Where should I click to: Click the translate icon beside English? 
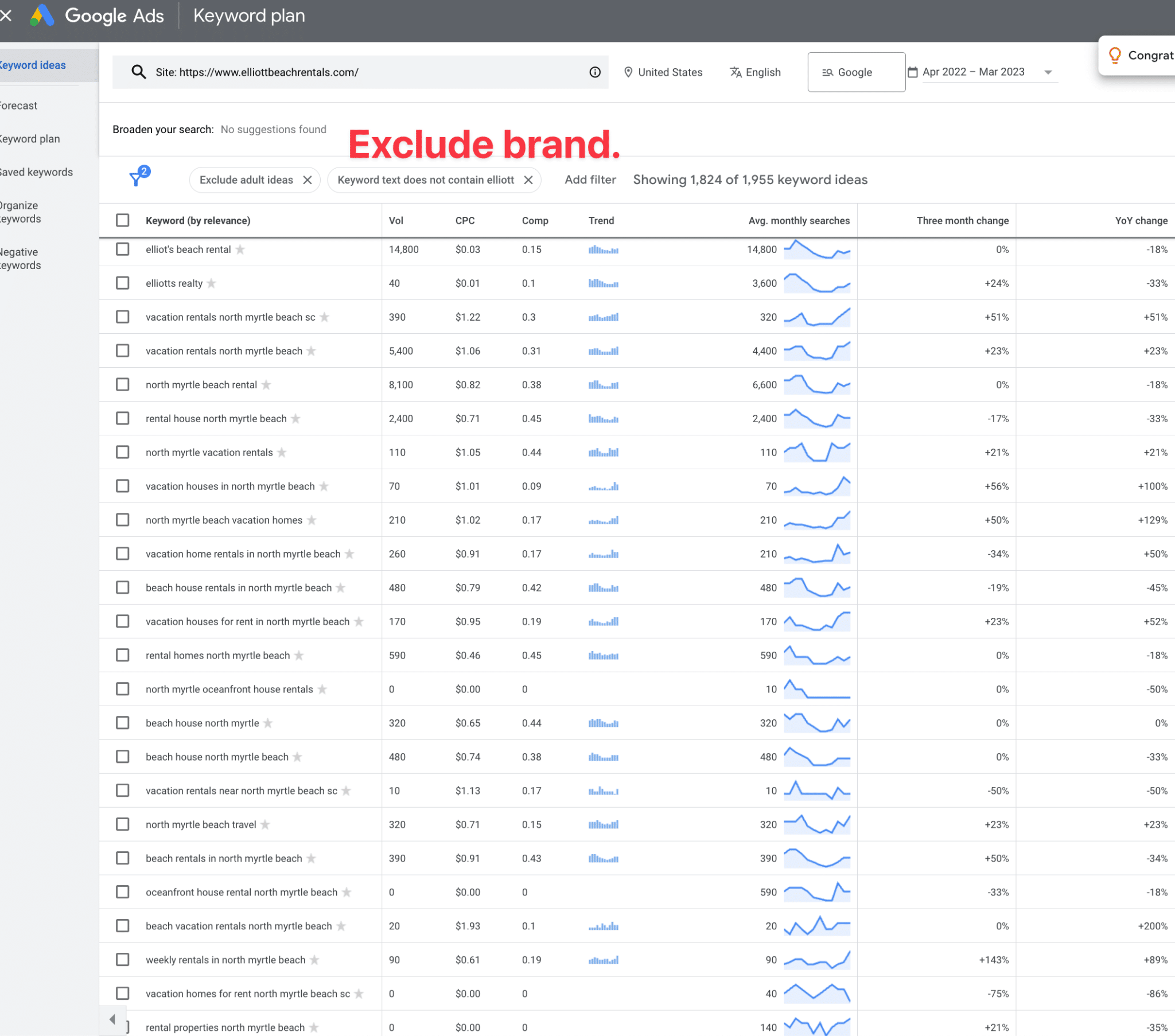point(736,72)
